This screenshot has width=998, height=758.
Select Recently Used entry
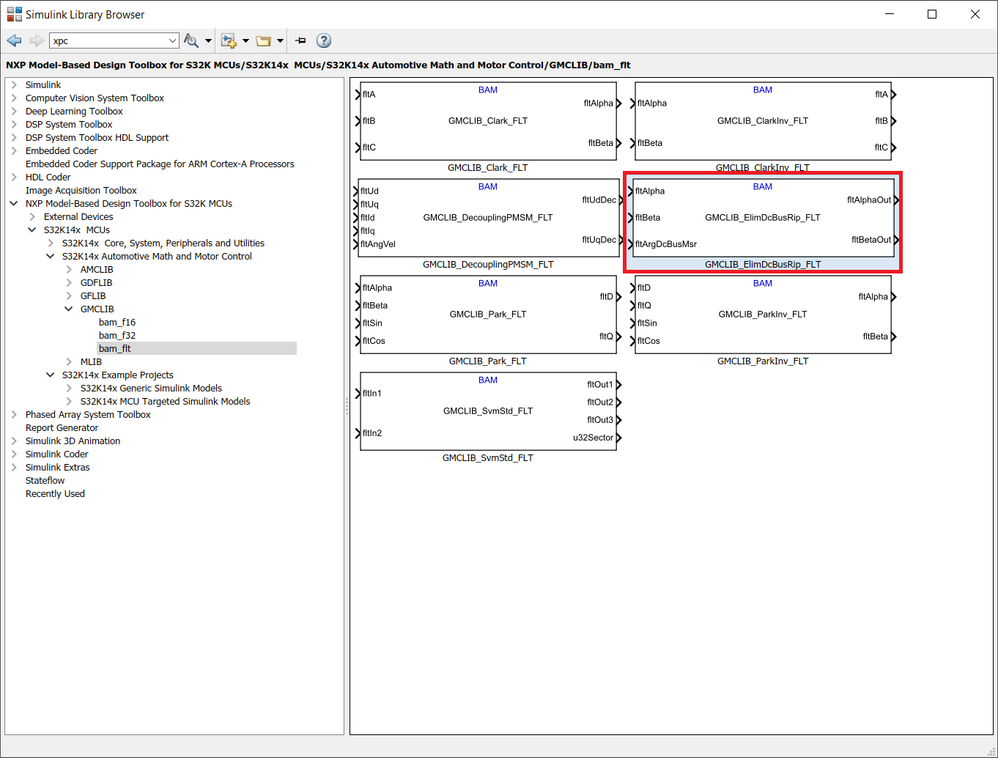(55, 494)
